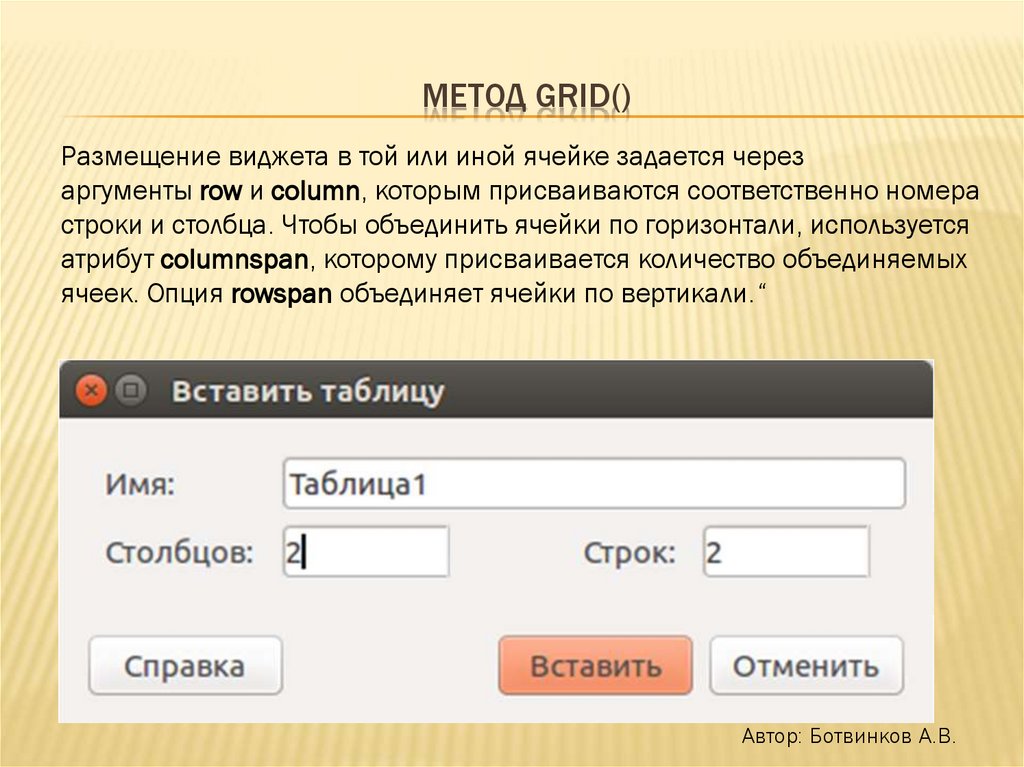Click the author line Ботвинков А.В.
The image size is (1024, 767).
(848, 736)
